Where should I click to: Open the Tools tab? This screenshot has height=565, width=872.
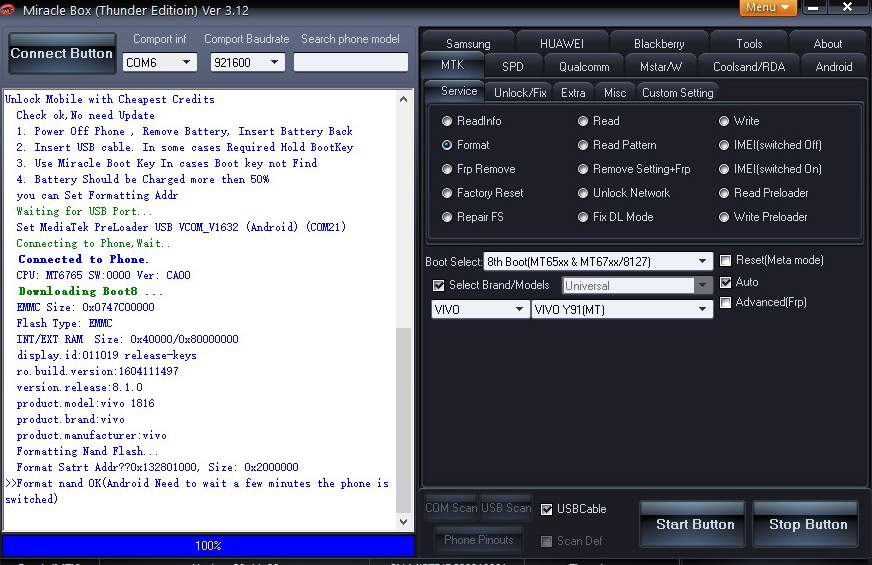[749, 43]
